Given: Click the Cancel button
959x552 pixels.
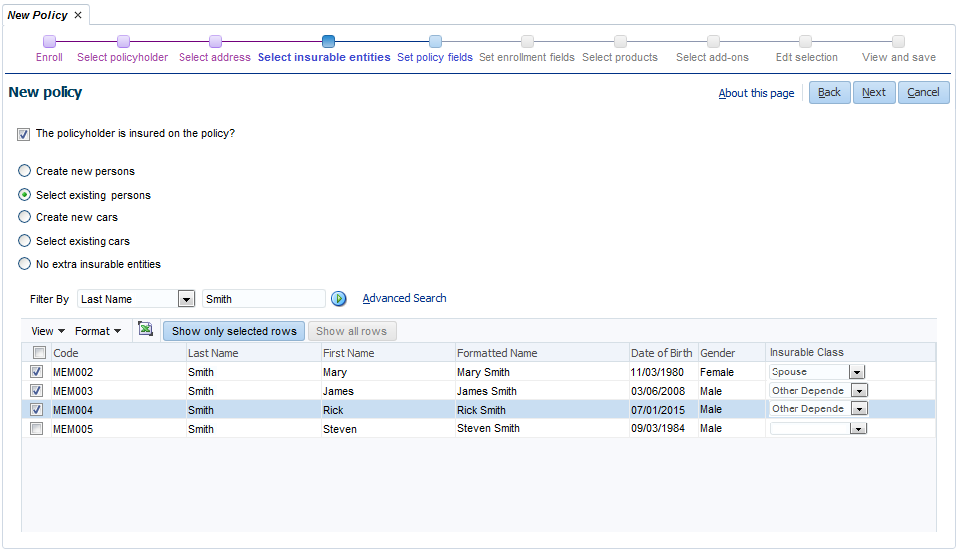Looking at the screenshot, I should [924, 92].
